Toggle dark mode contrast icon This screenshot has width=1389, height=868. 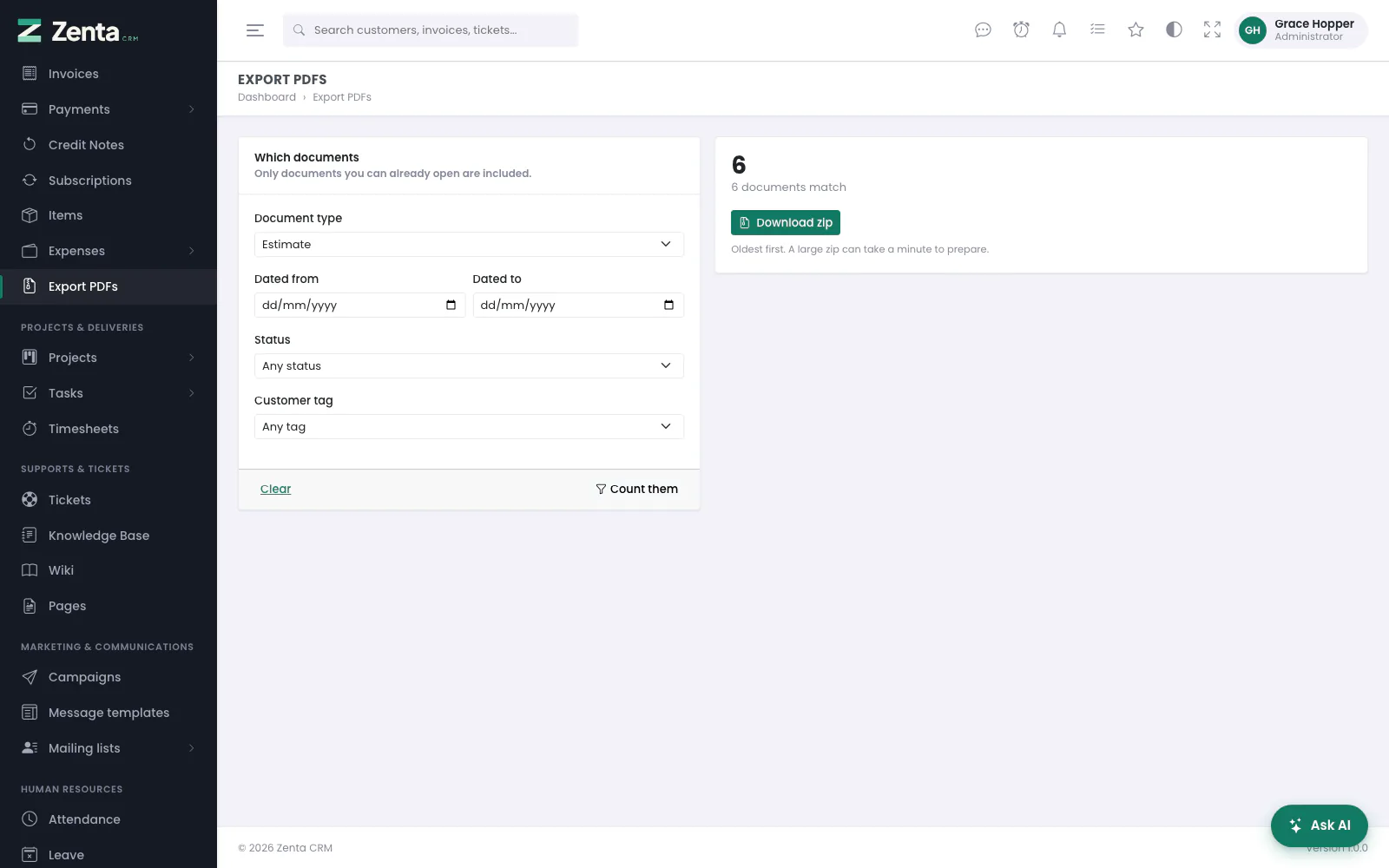(x=1174, y=30)
